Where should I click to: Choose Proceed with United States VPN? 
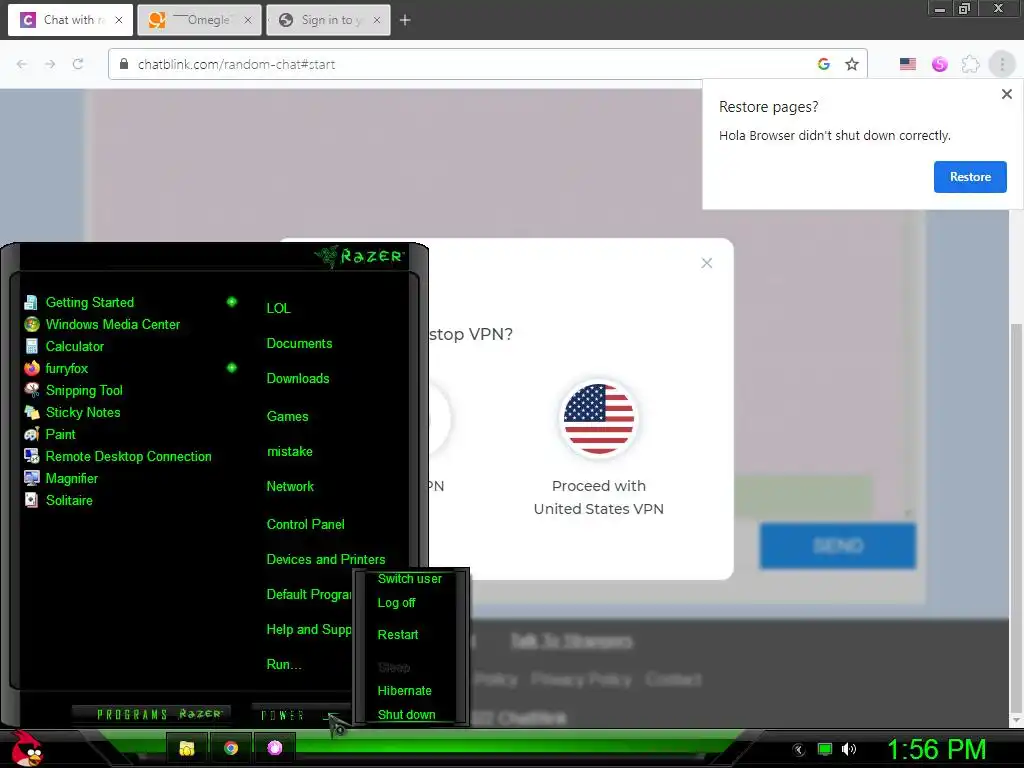coord(598,448)
